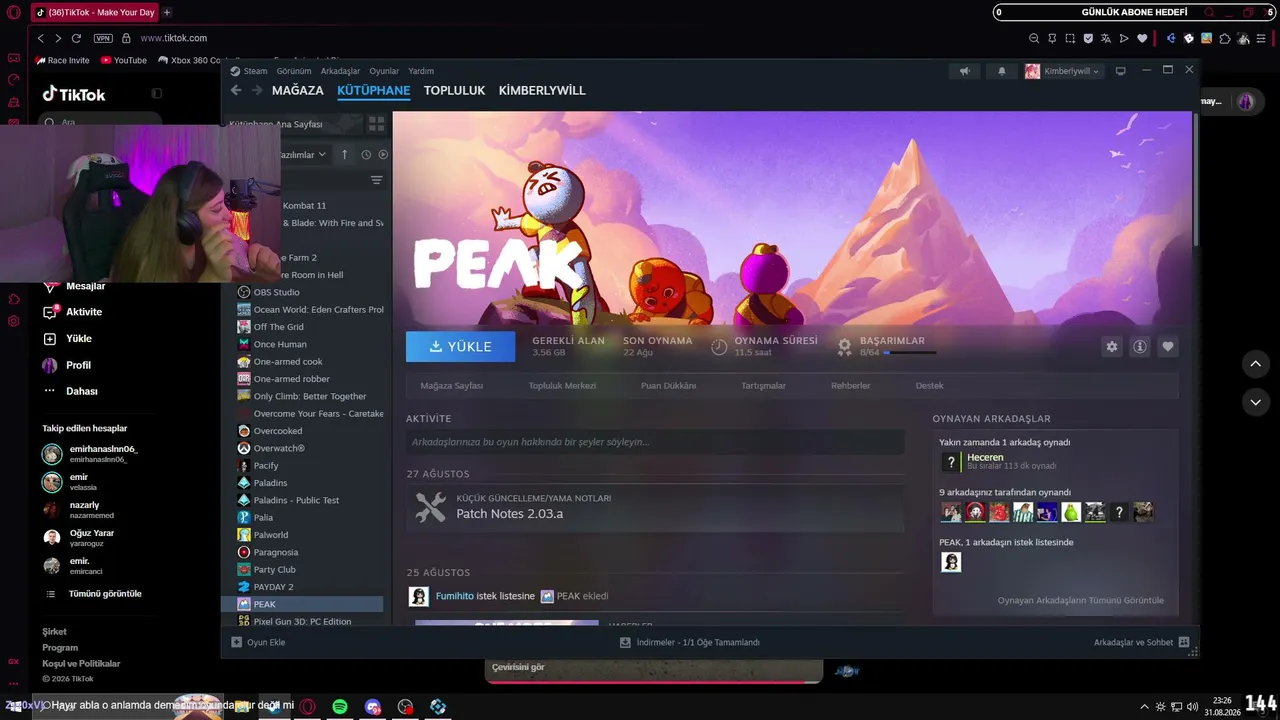Click the TikTok address bar URL
The width and height of the screenshot is (1280, 720).
pos(174,38)
